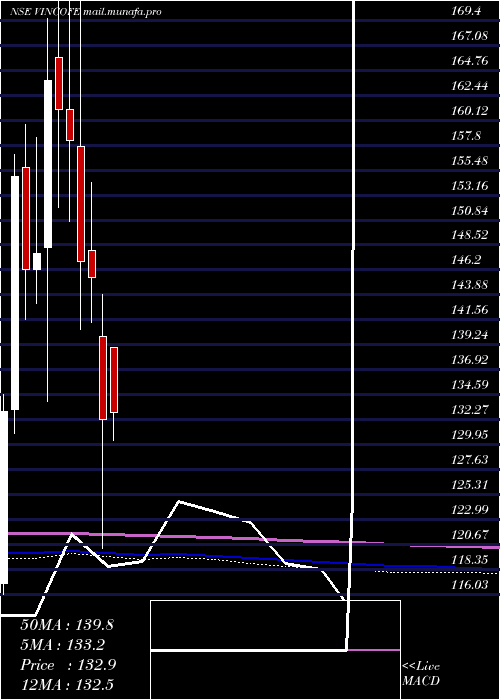
Task: Click the 116.03 price axis label
Action: tap(470, 584)
